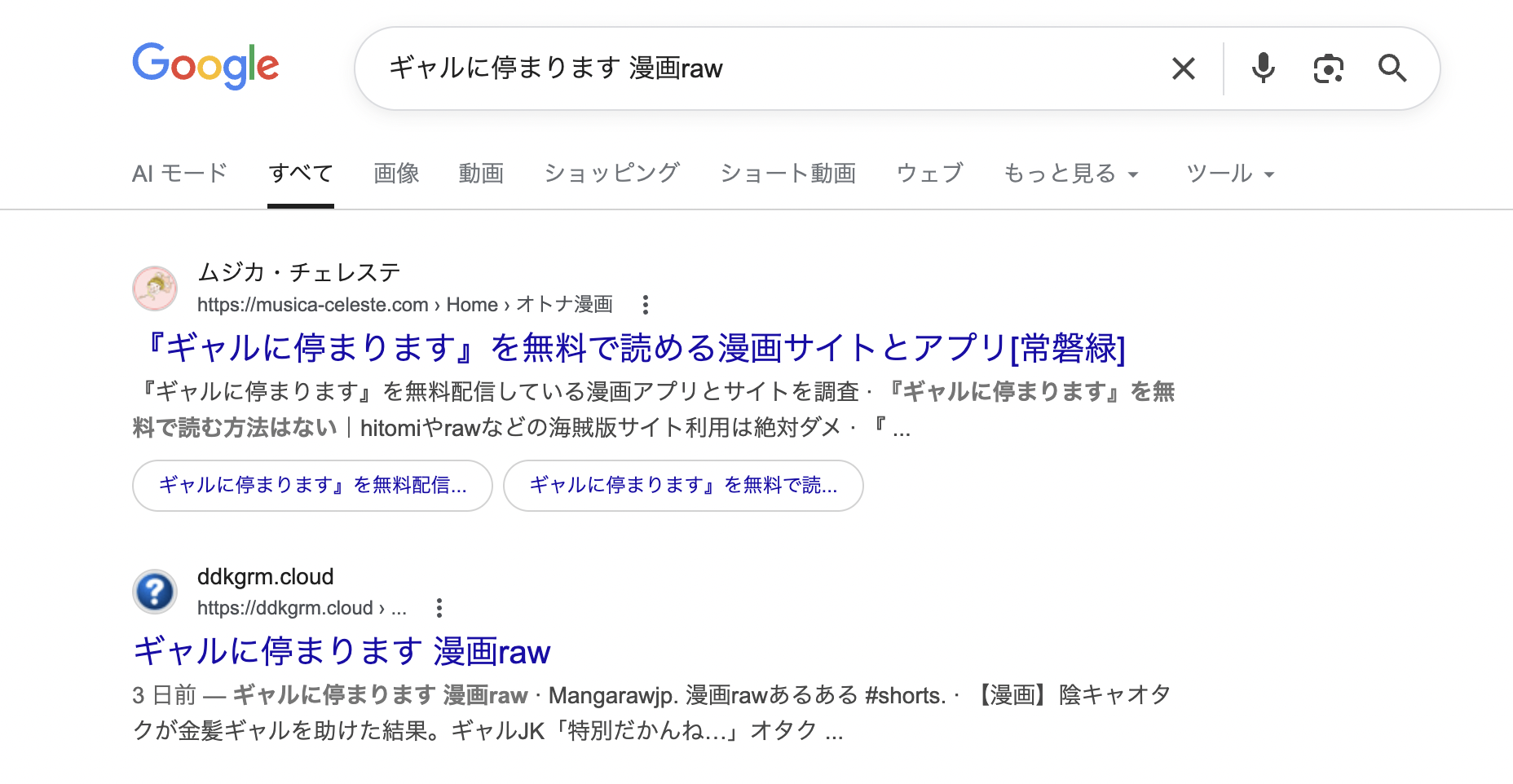
Task: Click the ムジカ・チェレステ site favicon
Action: coord(155,288)
